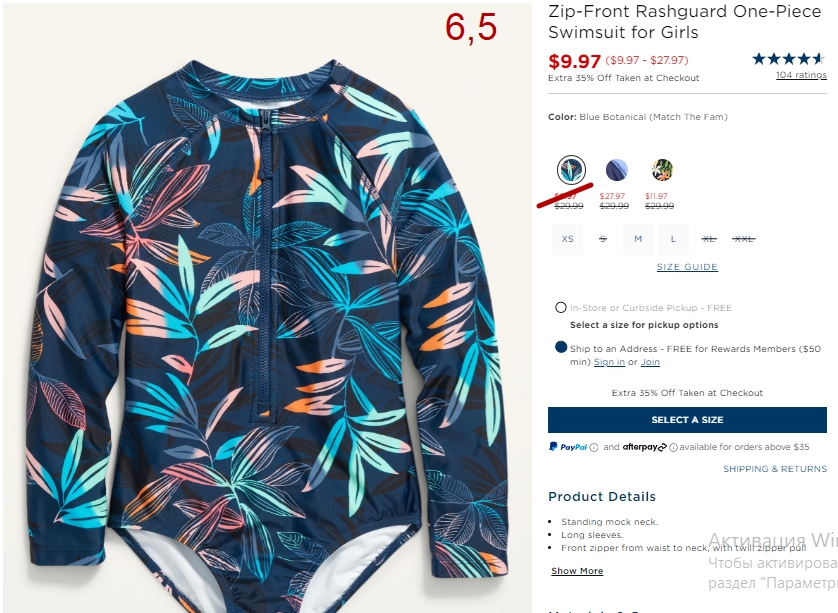Expand Product Details with Show More
The image size is (838, 613).
tap(577, 571)
